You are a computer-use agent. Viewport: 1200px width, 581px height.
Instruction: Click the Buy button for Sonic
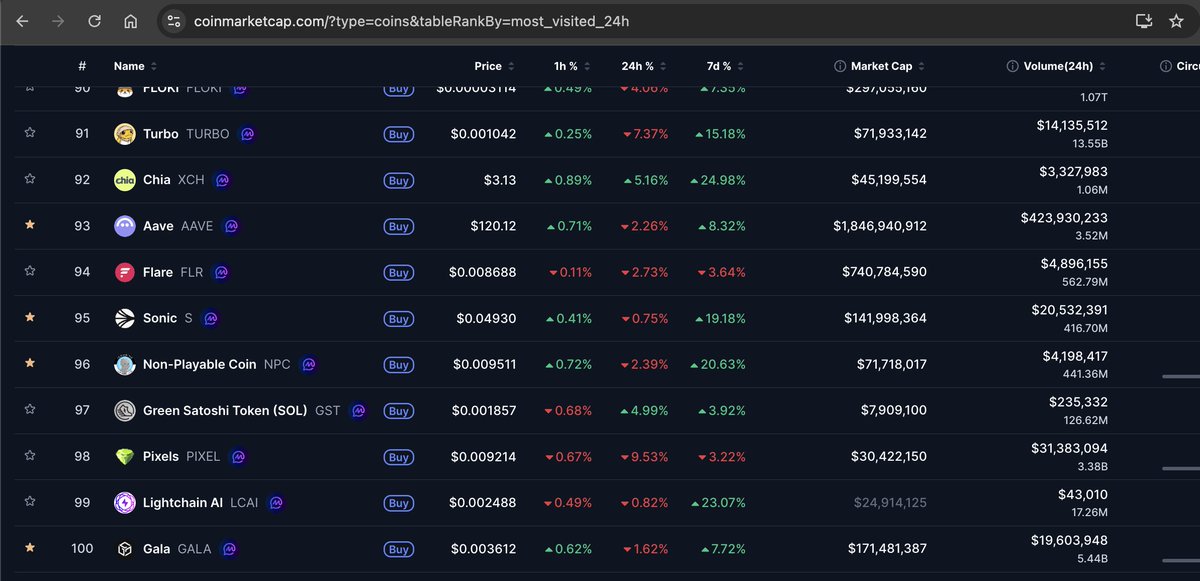(398, 318)
